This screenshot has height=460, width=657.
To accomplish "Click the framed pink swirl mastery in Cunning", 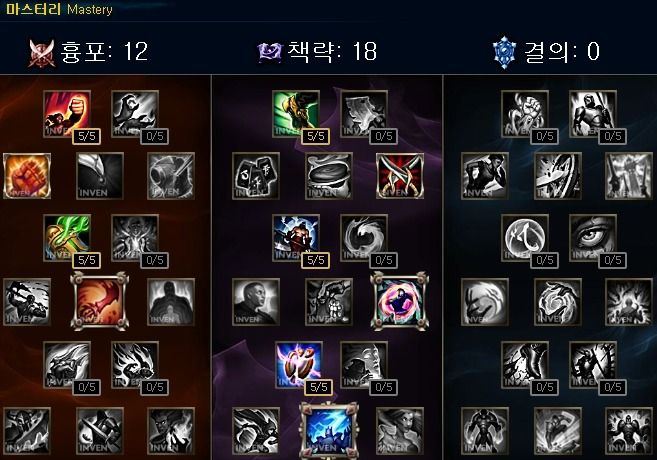I will [x=400, y=301].
